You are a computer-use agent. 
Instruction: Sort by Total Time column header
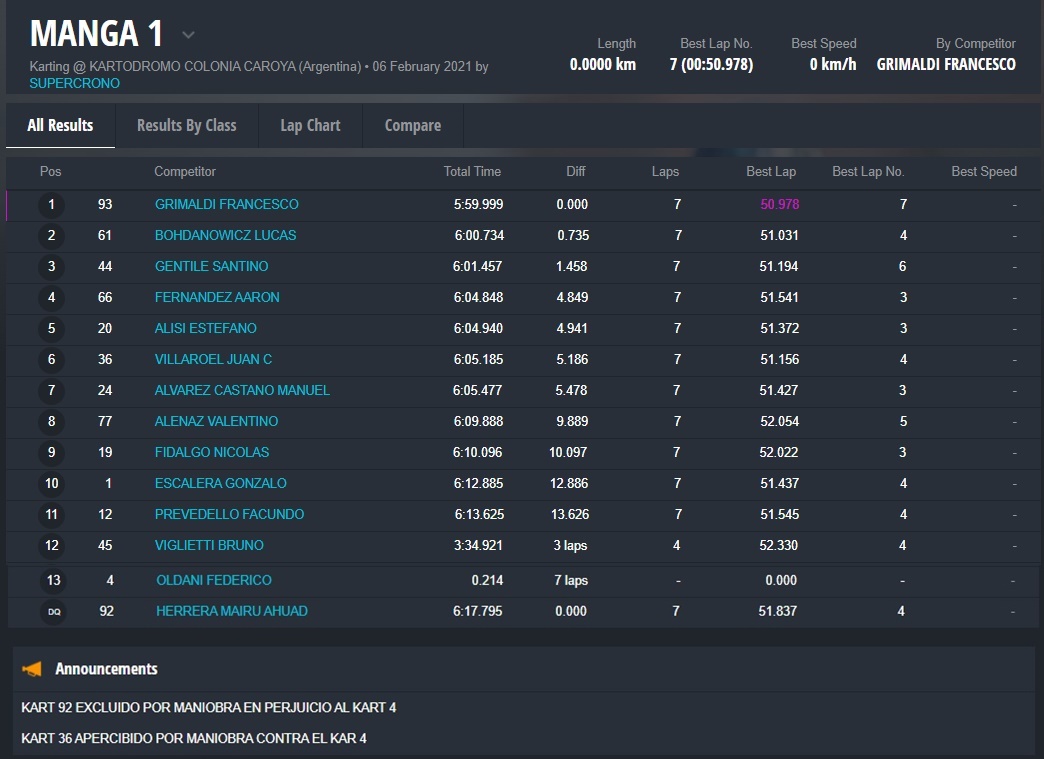coord(472,171)
